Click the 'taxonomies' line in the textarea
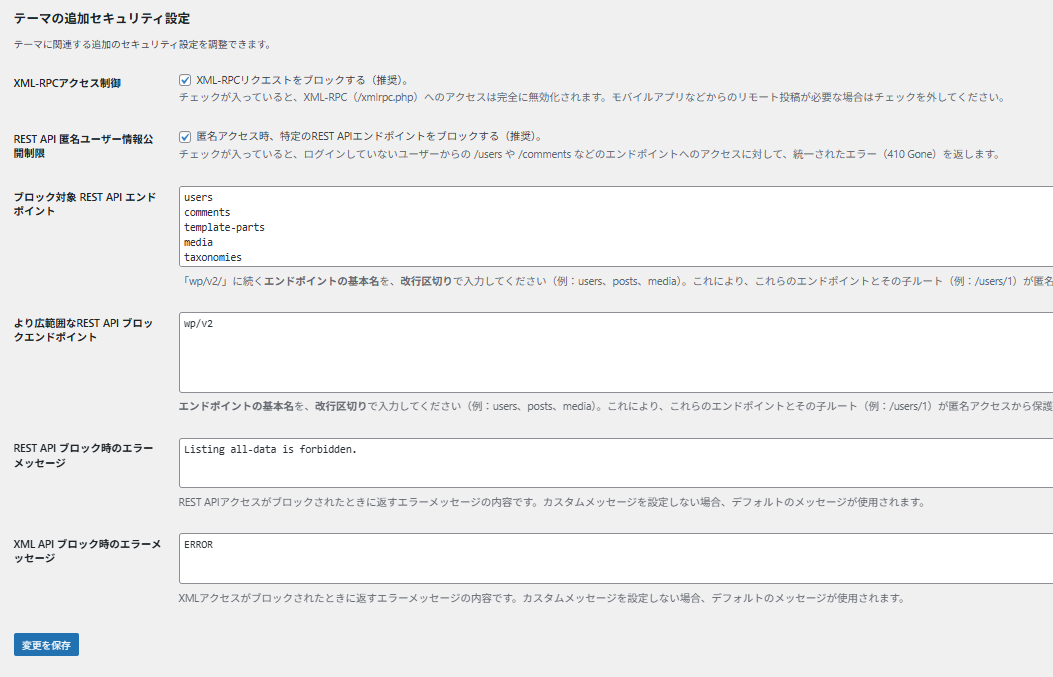Viewport: 1053px width, 677px height. (212, 258)
